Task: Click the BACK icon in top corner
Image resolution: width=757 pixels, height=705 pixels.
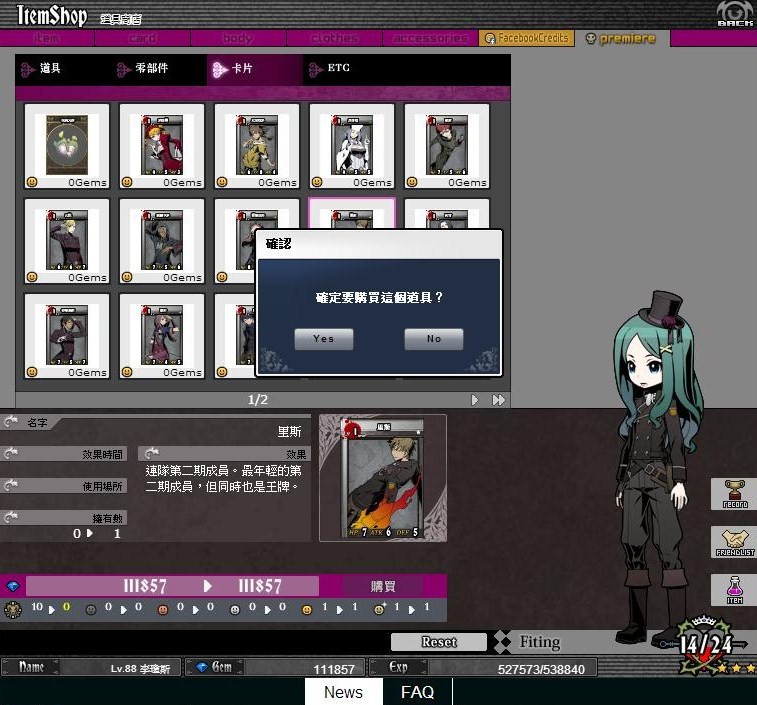Action: [x=735, y=14]
